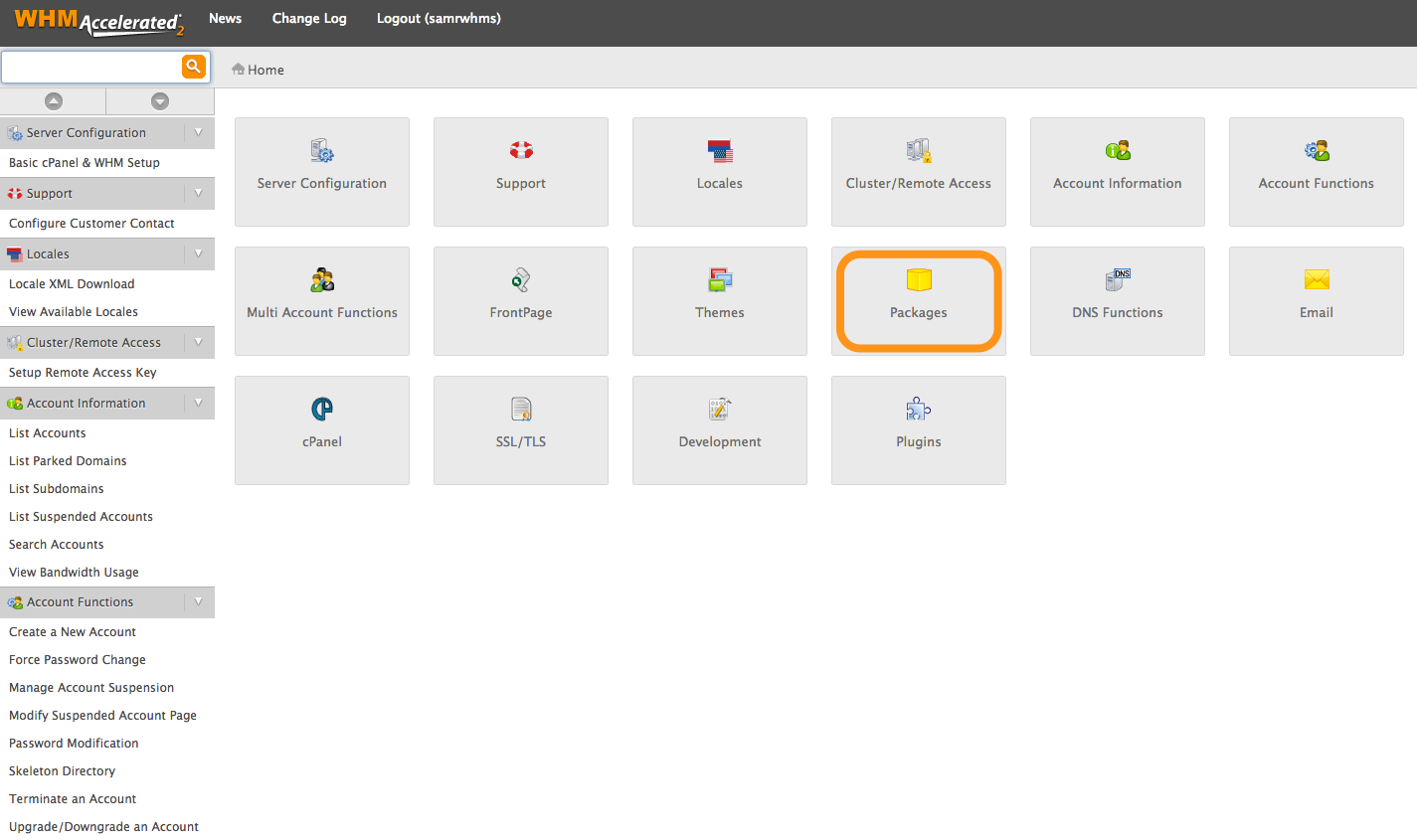Open Configure Customer Contact link

coord(91,224)
